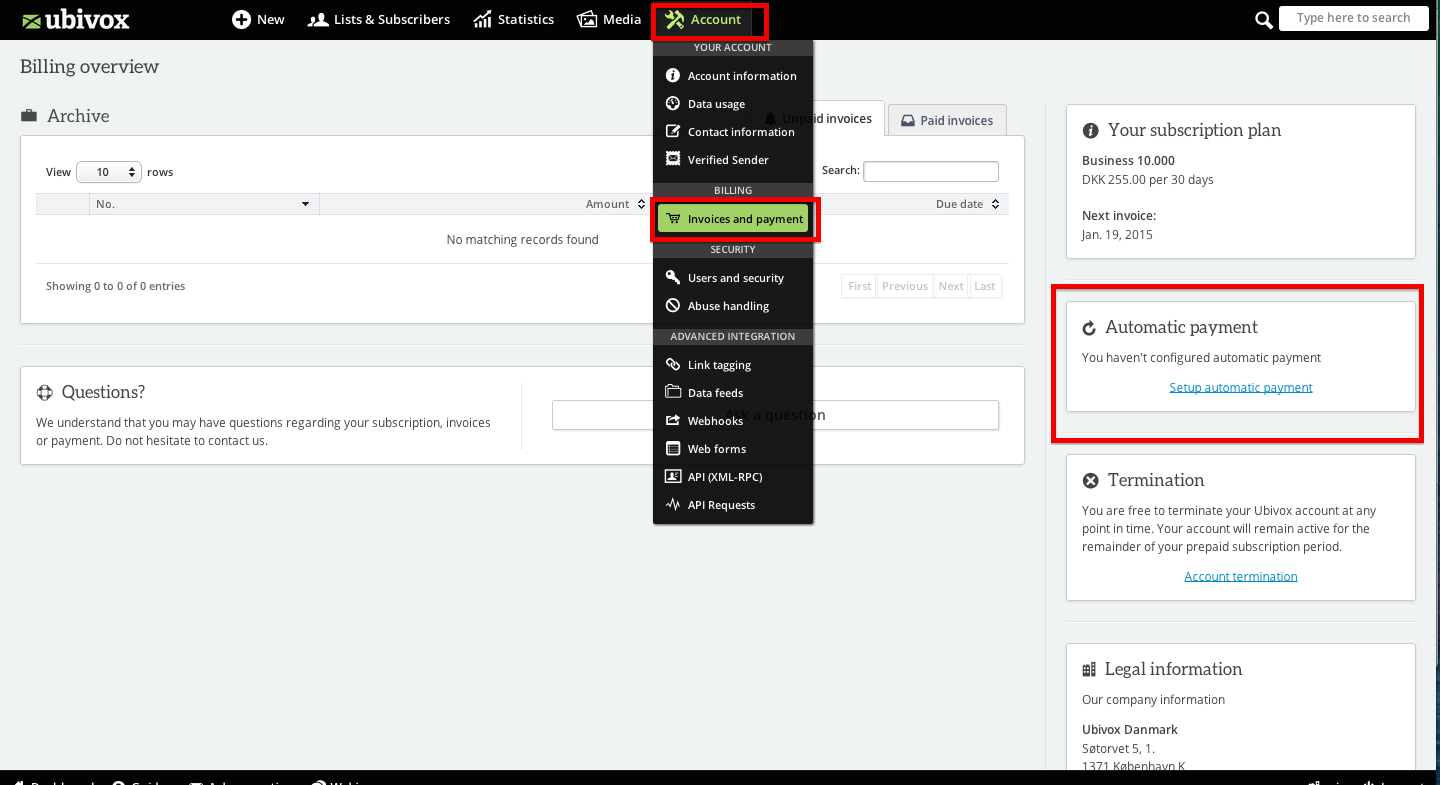Screen dimensions: 1440x785
Task: Go to First page
Action: tap(860, 286)
